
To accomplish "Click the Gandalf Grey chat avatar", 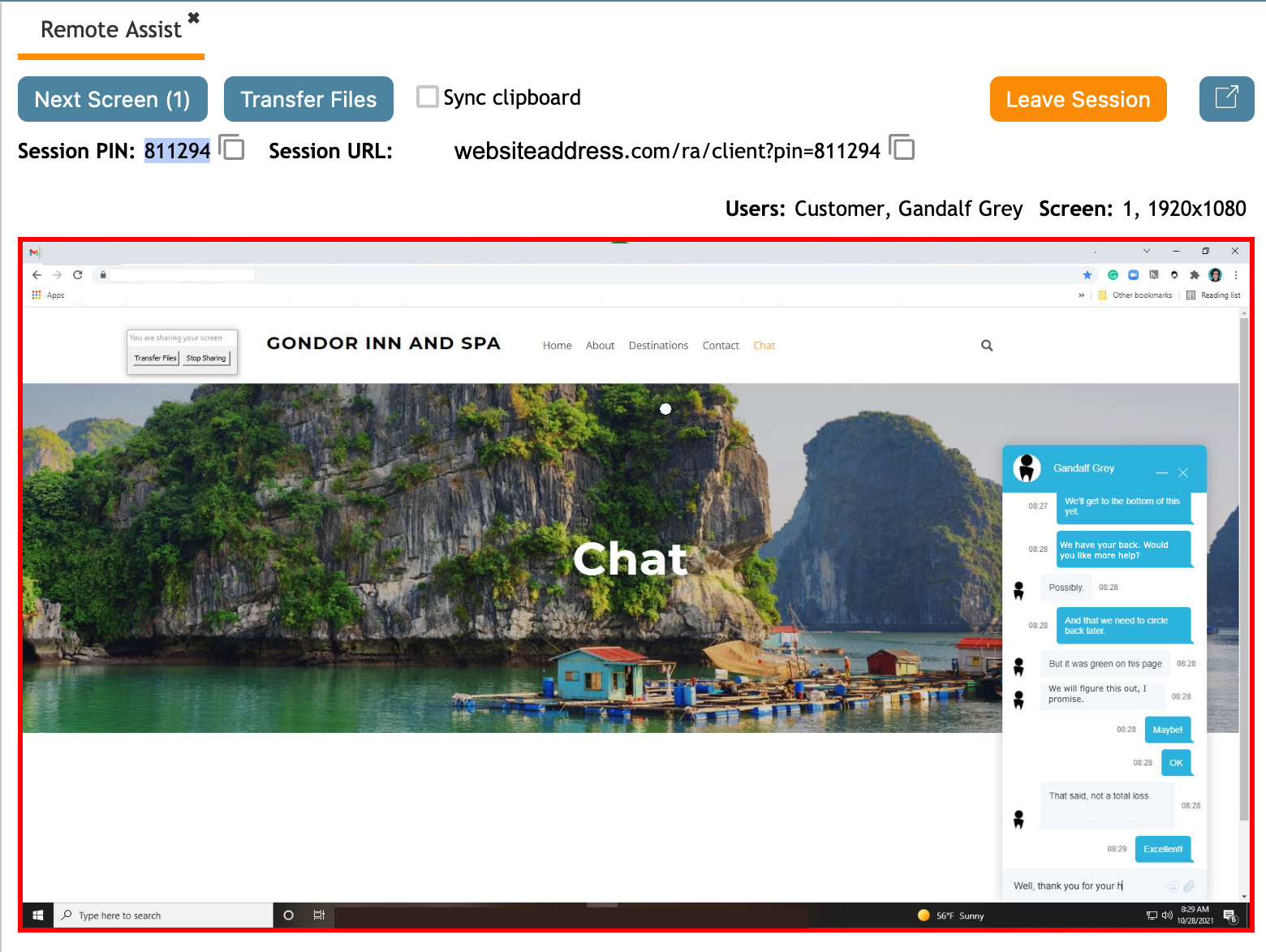I will 1027,468.
